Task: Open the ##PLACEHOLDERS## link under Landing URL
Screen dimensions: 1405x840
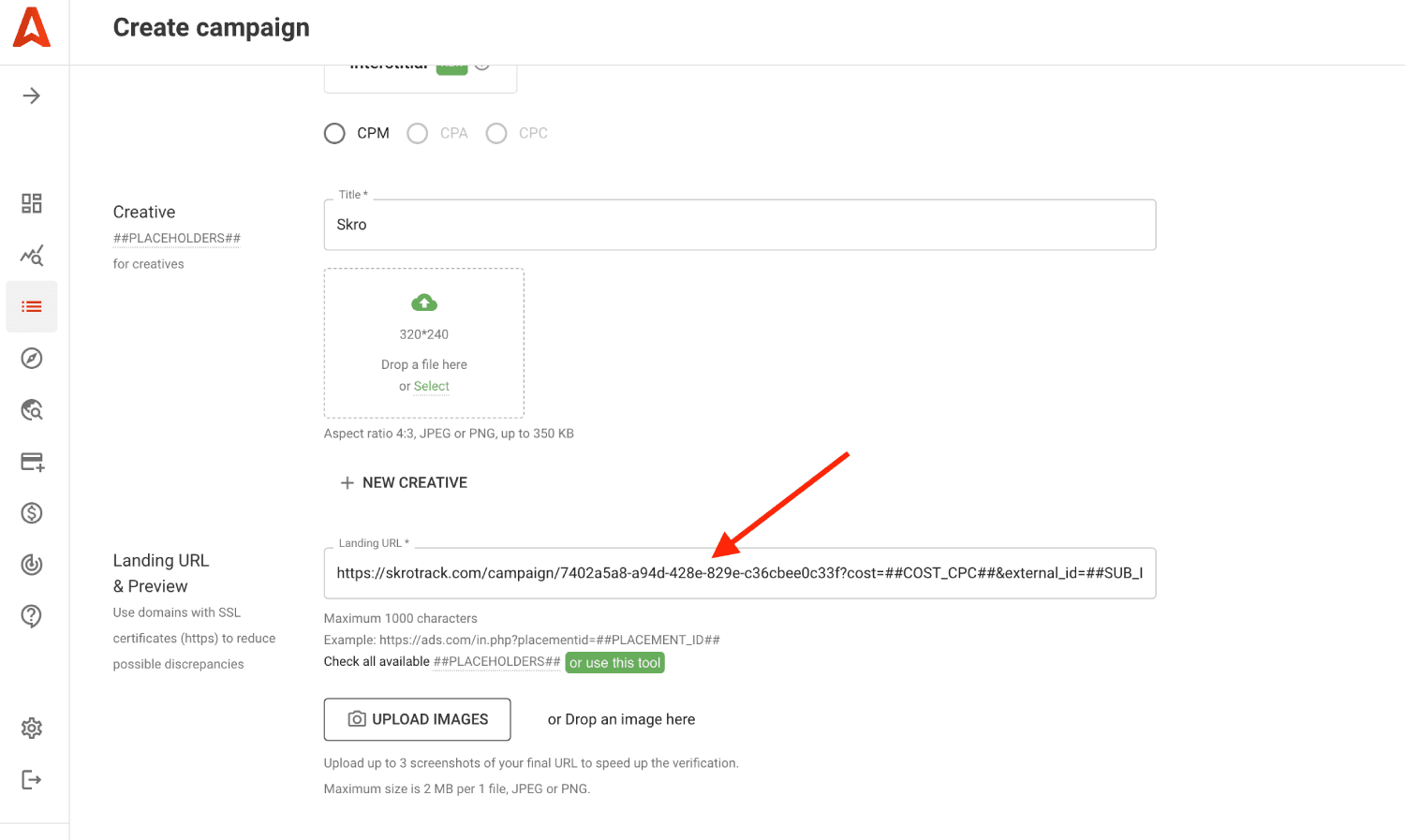Action: pos(497,661)
